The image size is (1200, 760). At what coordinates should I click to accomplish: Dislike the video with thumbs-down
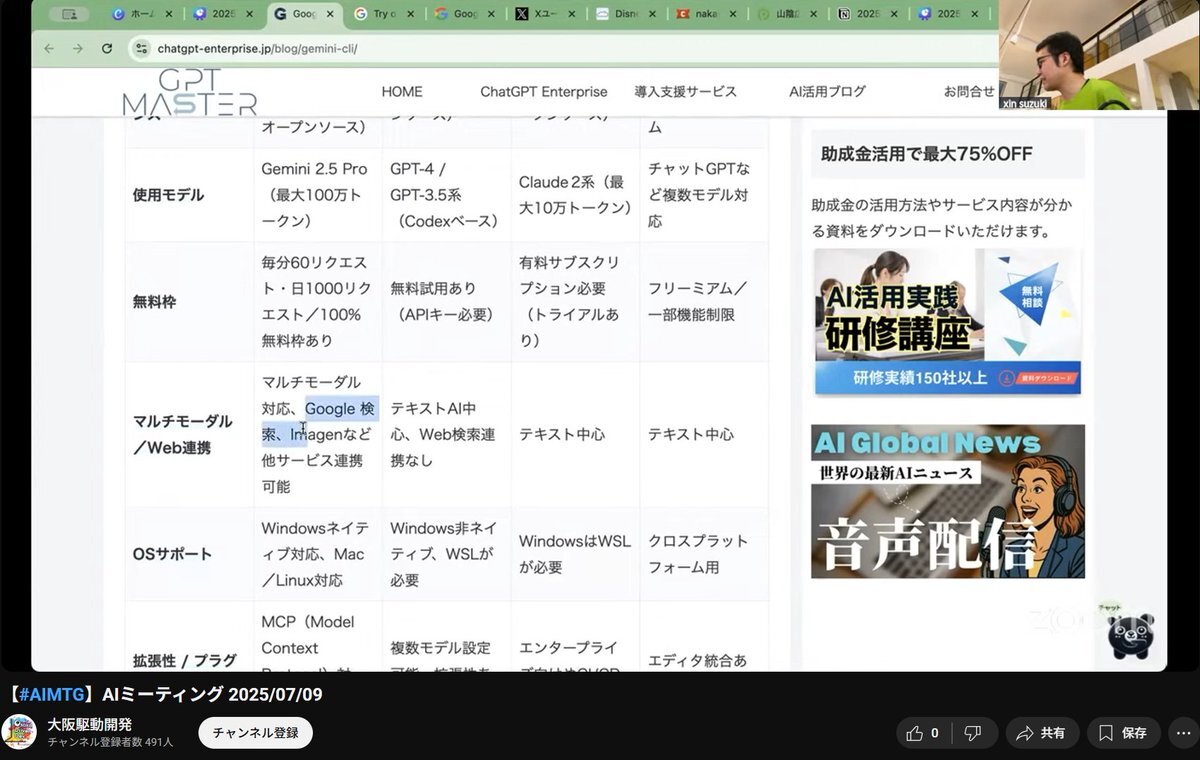973,733
